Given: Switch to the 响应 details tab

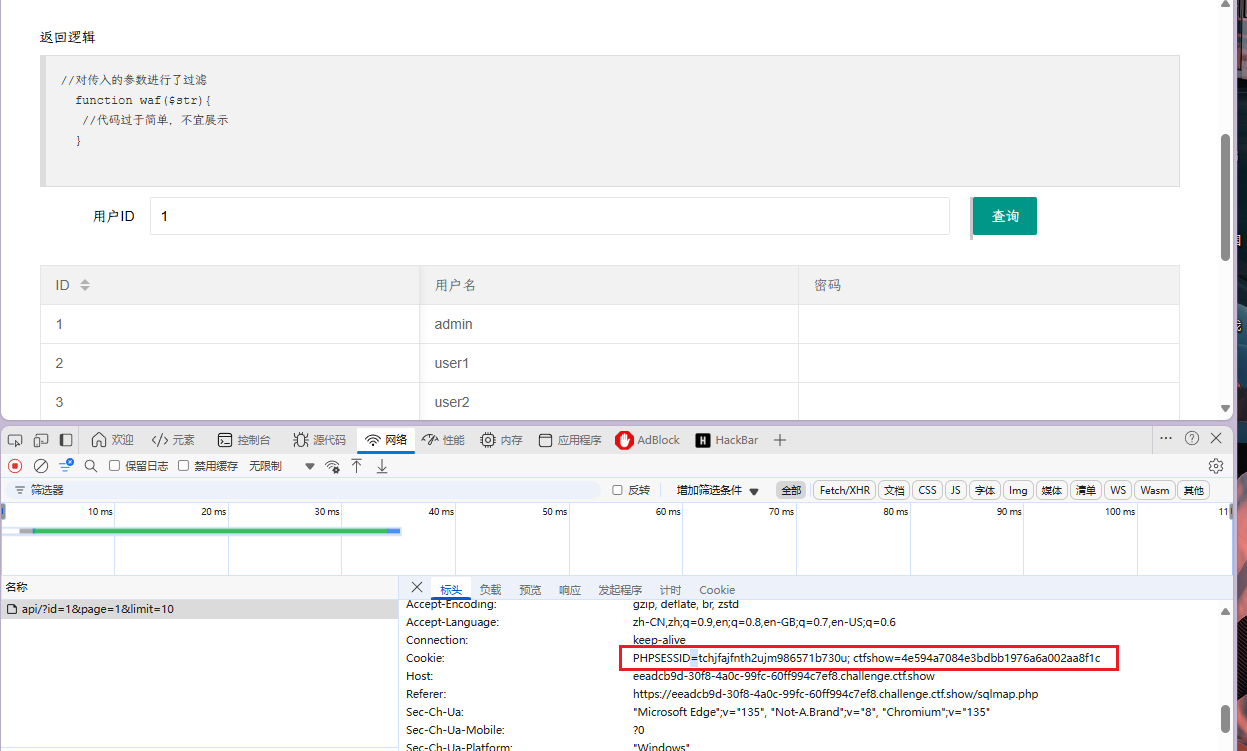Looking at the screenshot, I should click(570, 590).
